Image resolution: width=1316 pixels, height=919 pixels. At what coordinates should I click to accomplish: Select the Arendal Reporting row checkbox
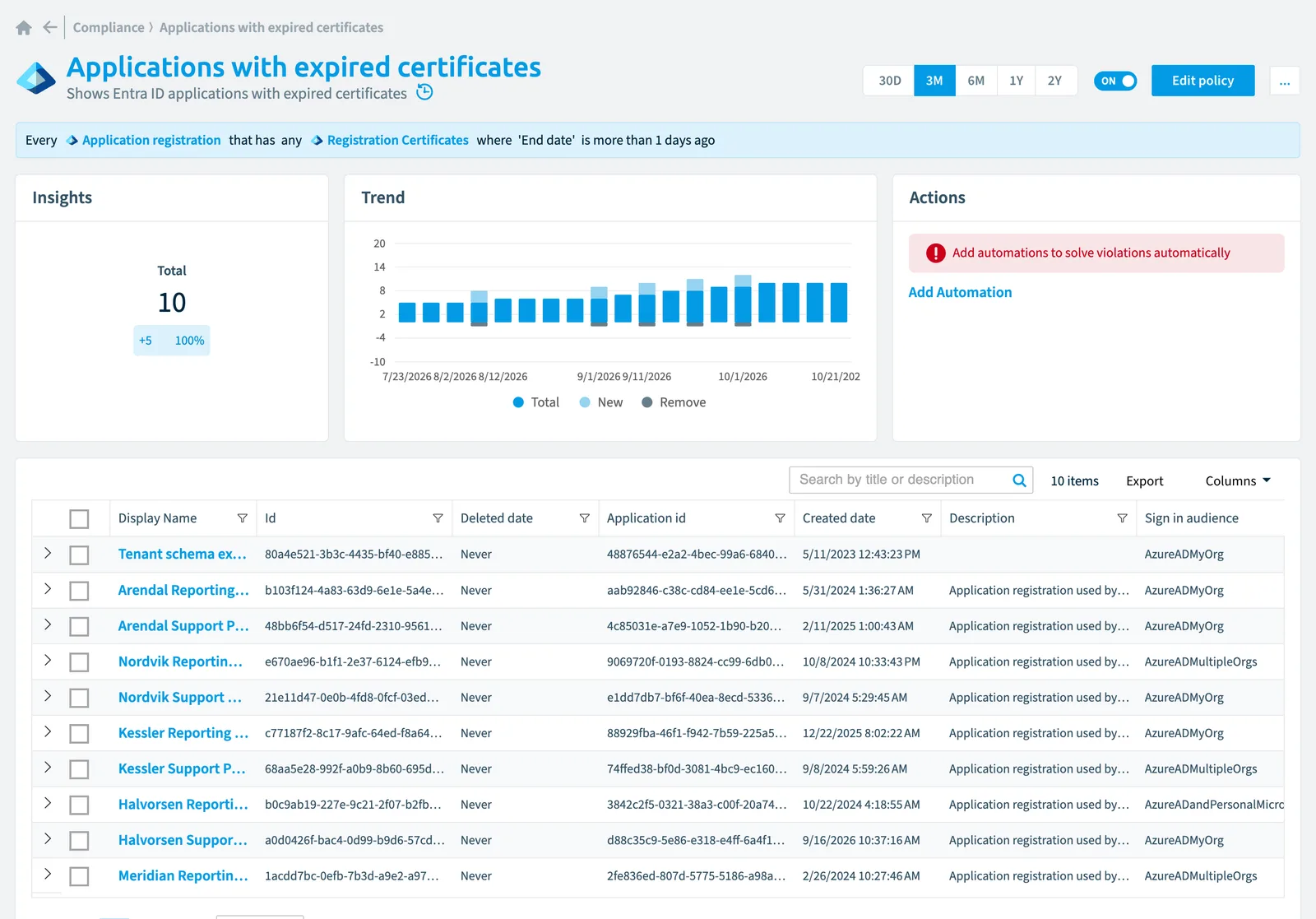pyautogui.click(x=79, y=591)
